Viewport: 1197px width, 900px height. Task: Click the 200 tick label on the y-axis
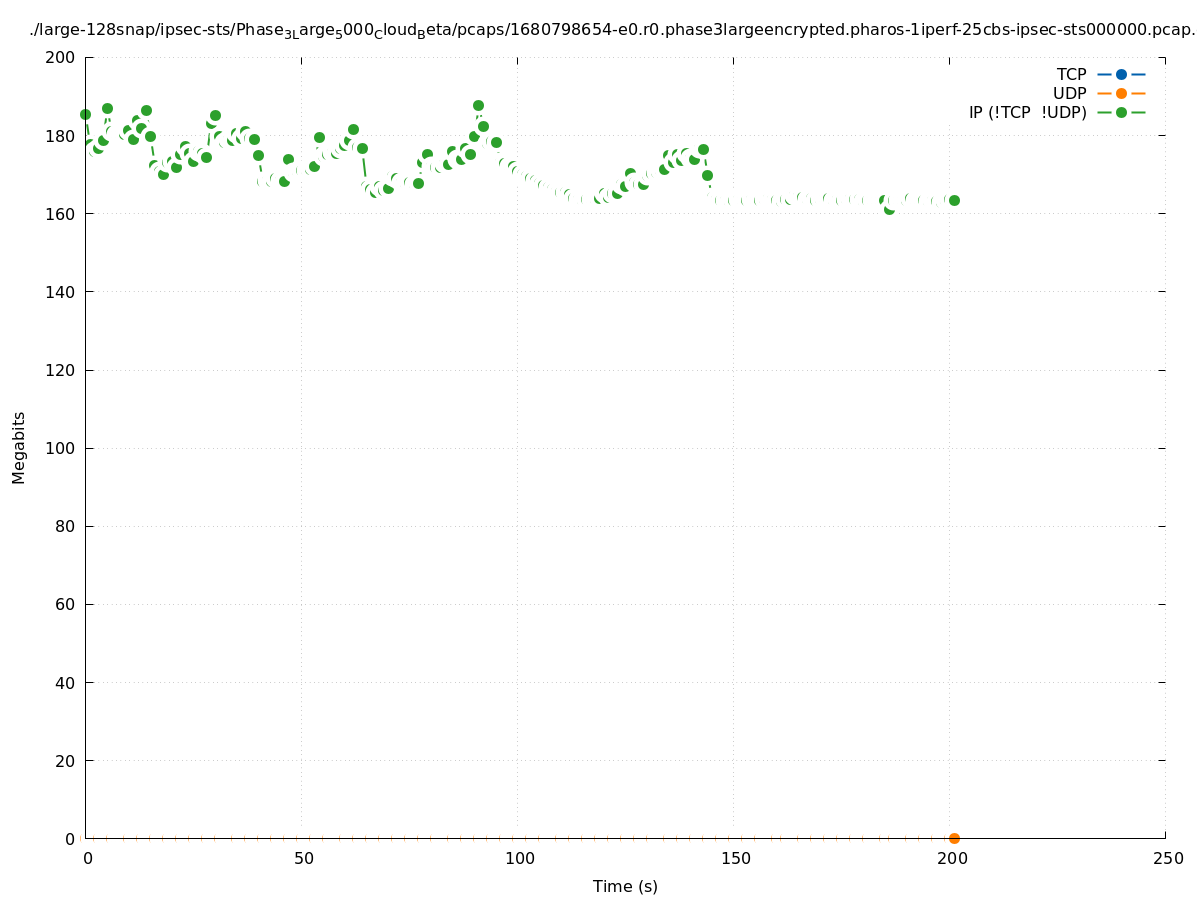61,57
